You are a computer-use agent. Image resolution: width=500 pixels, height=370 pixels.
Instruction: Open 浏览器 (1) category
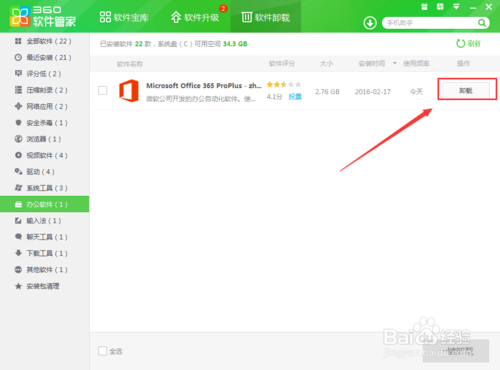coord(45,139)
